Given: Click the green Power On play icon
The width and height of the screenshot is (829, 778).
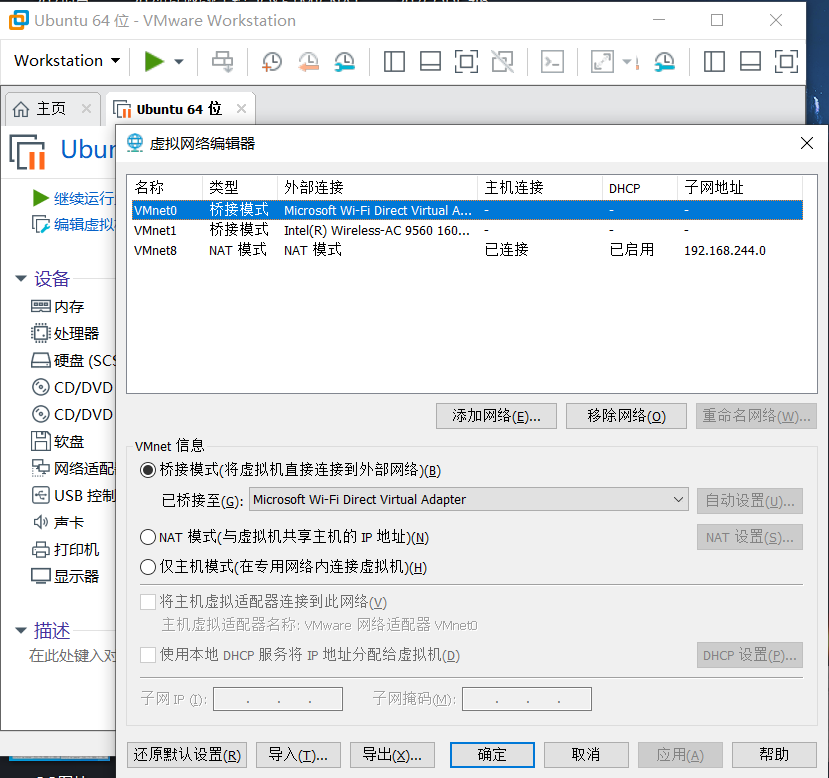Looking at the screenshot, I should coord(154,61).
